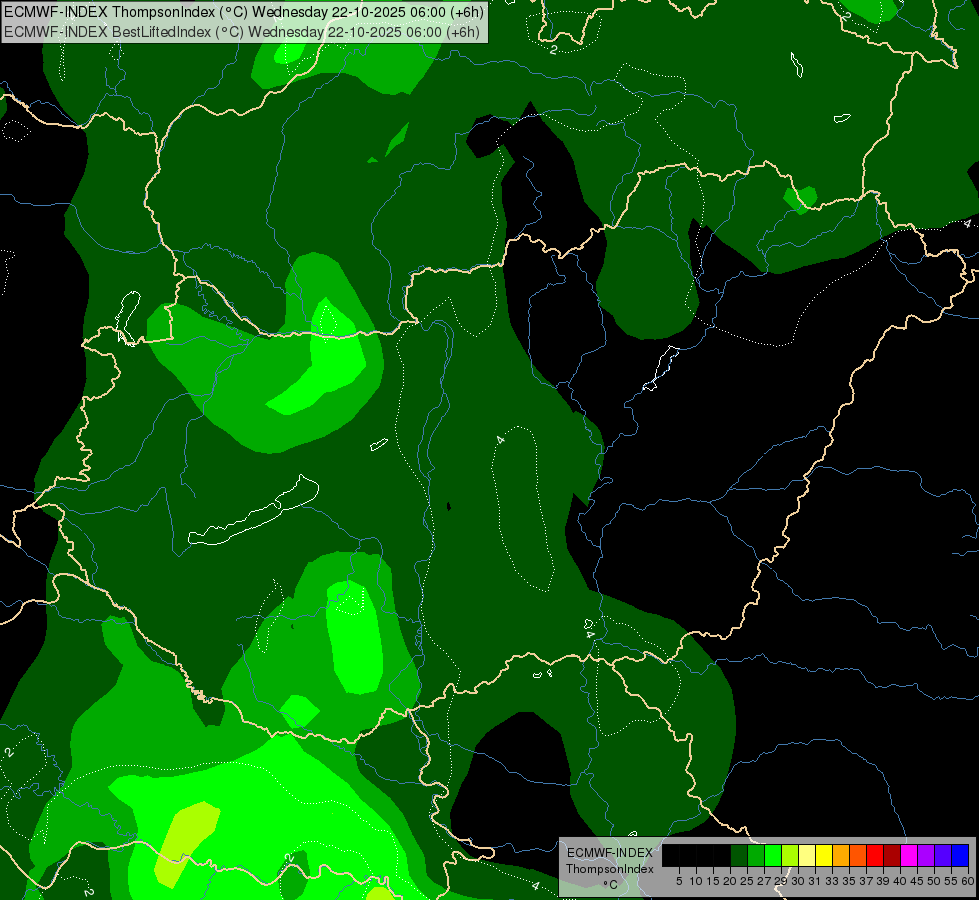
Task: Click the bright green 27-29 legend swatch
Action: click(773, 855)
